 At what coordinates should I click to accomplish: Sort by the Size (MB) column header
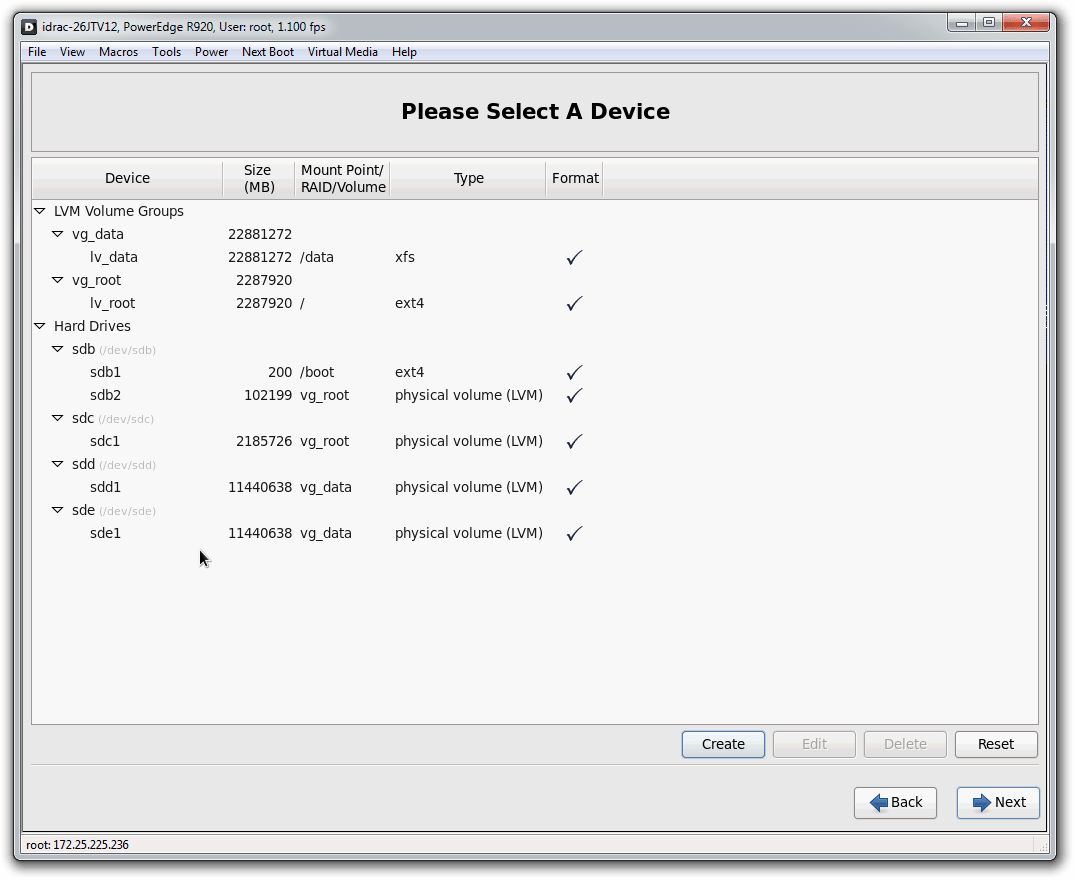pyautogui.click(x=257, y=179)
